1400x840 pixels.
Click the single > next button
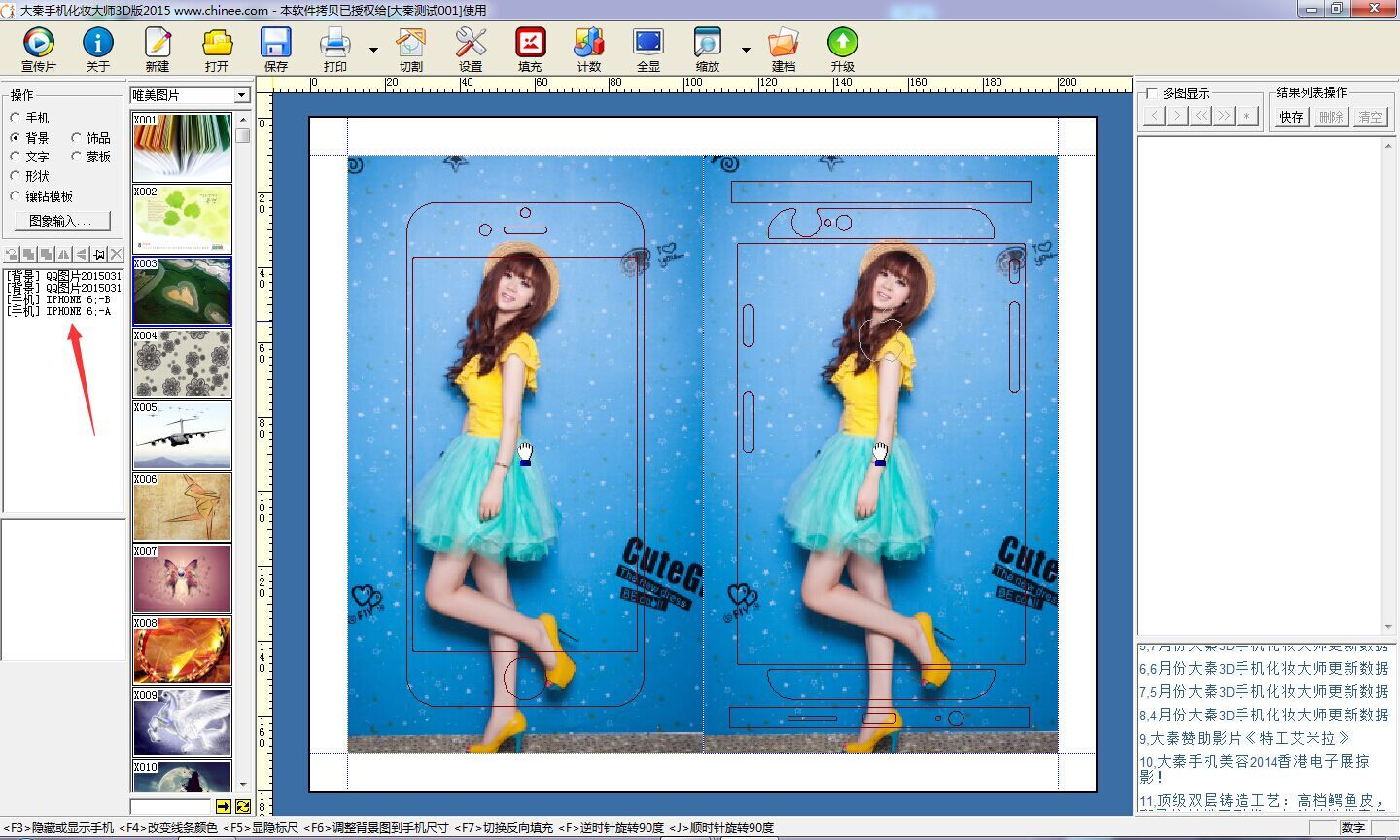pos(1177,116)
